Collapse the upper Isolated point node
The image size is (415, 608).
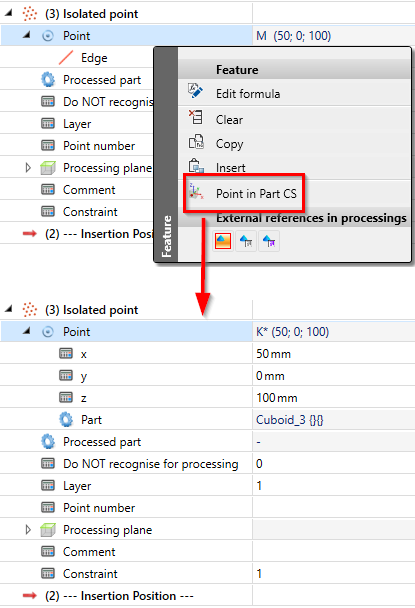click(9, 14)
